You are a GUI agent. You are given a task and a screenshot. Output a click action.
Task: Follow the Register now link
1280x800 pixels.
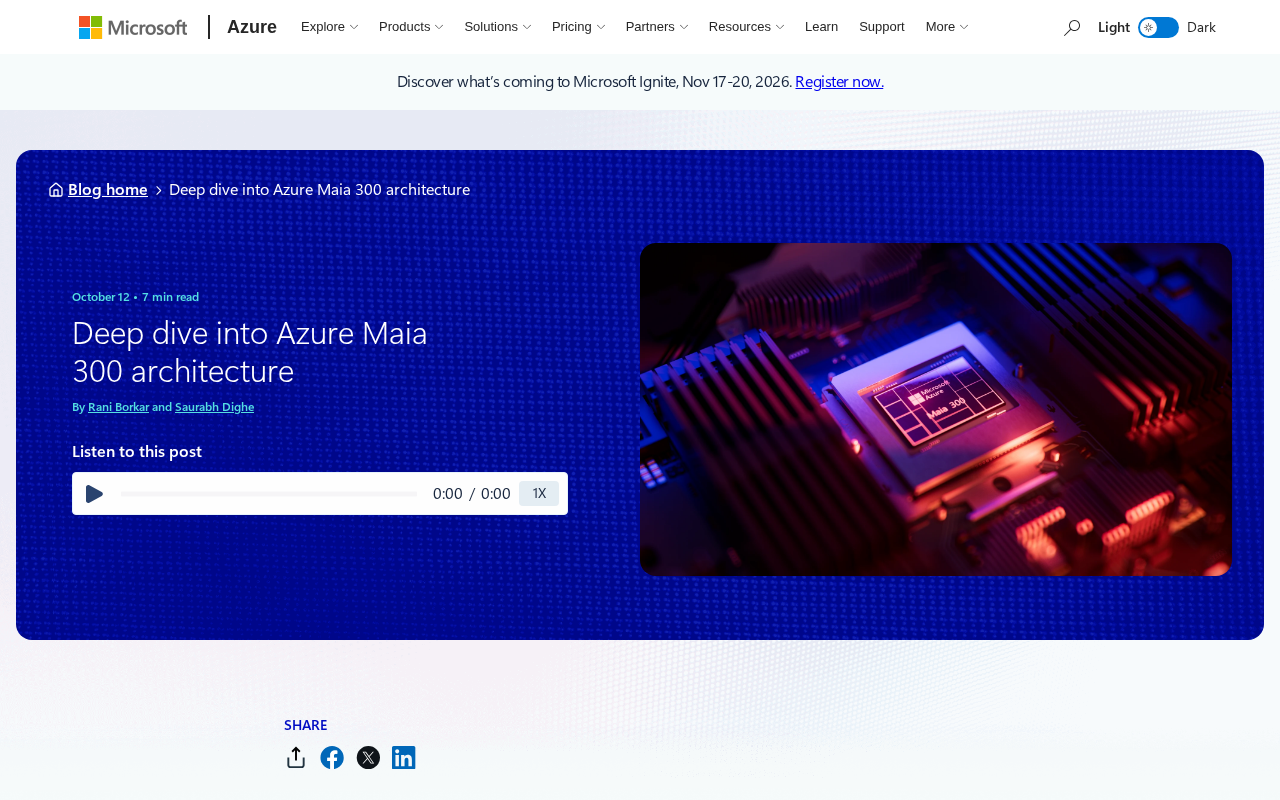click(x=839, y=82)
